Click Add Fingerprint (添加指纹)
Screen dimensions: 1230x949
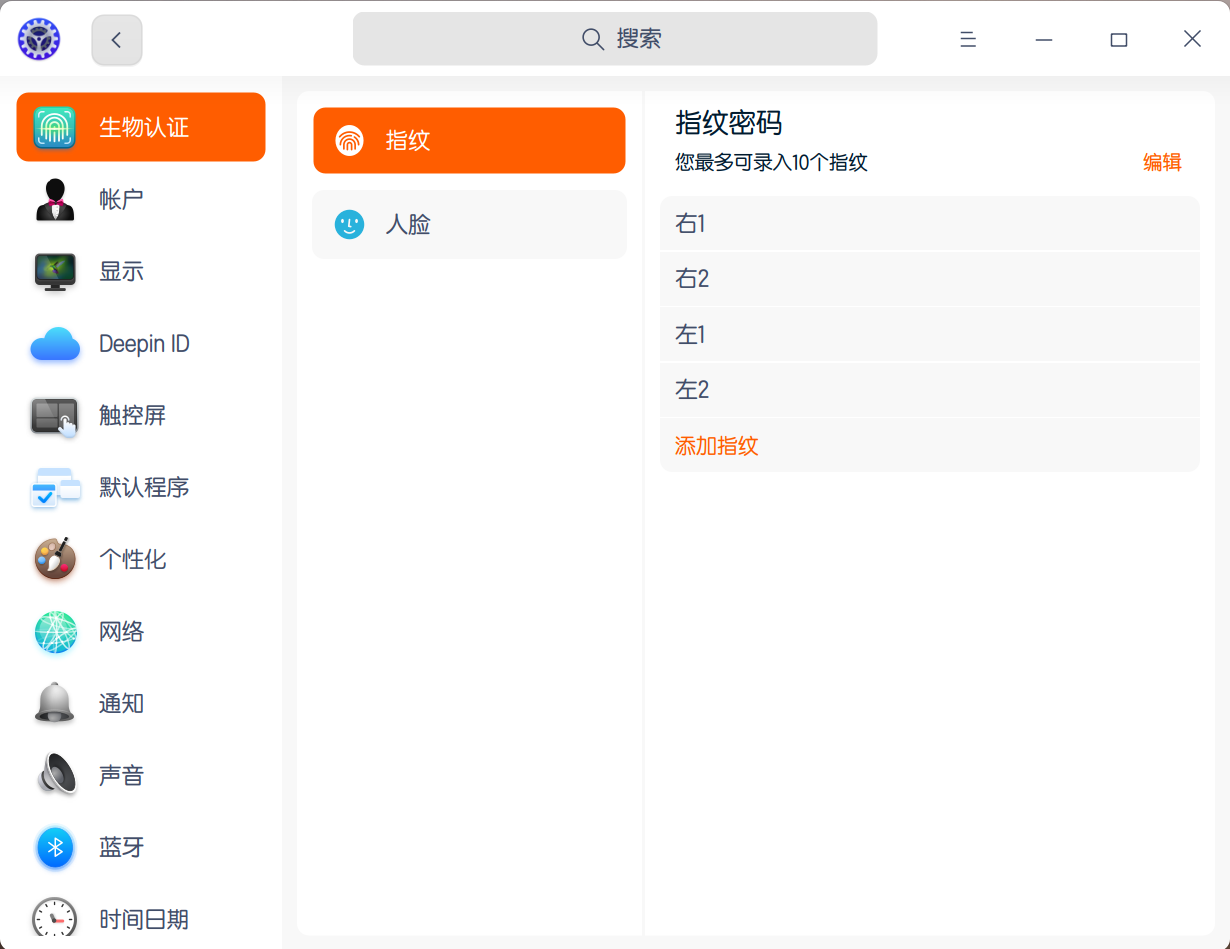point(717,446)
